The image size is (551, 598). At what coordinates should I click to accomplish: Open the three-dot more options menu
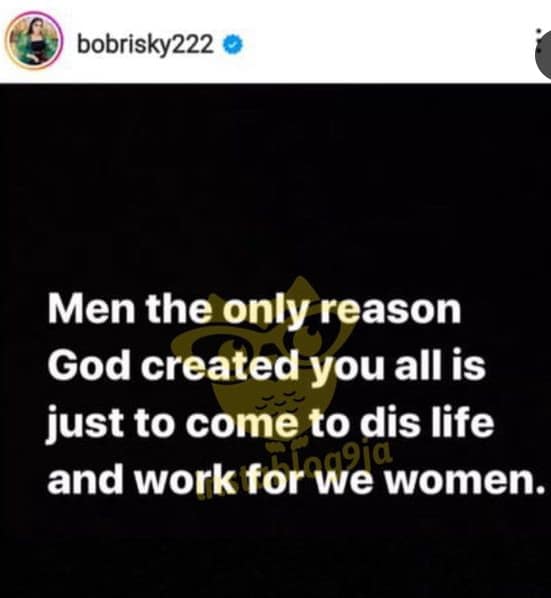coord(538,42)
